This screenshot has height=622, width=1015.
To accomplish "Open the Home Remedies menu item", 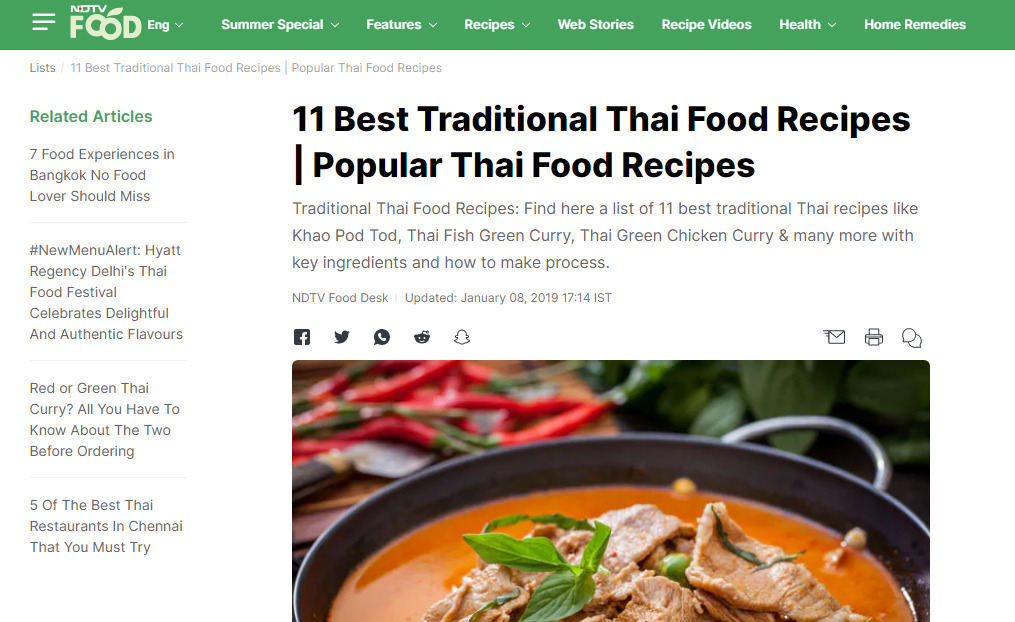I will [x=915, y=25].
